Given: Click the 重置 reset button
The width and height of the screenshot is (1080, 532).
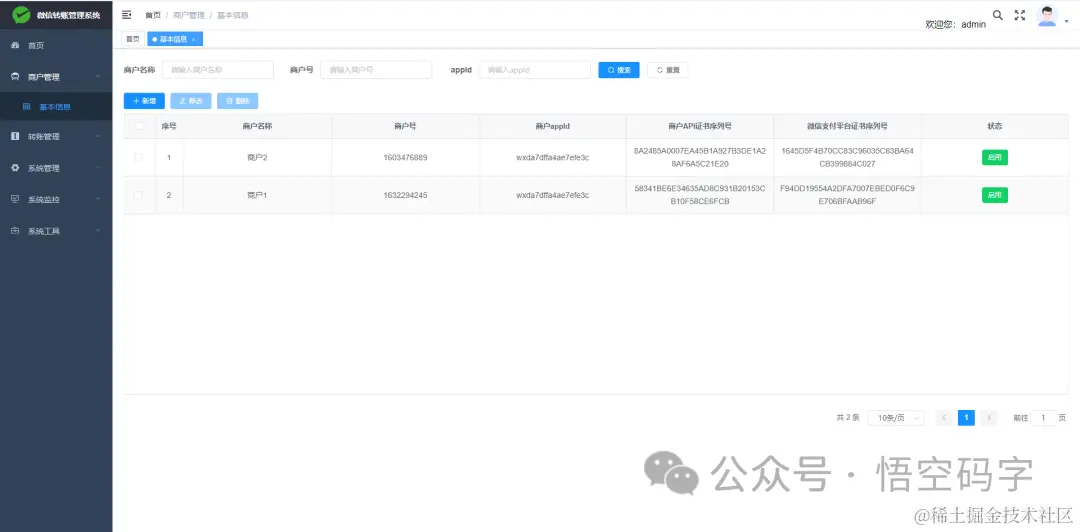Looking at the screenshot, I should [x=667, y=70].
